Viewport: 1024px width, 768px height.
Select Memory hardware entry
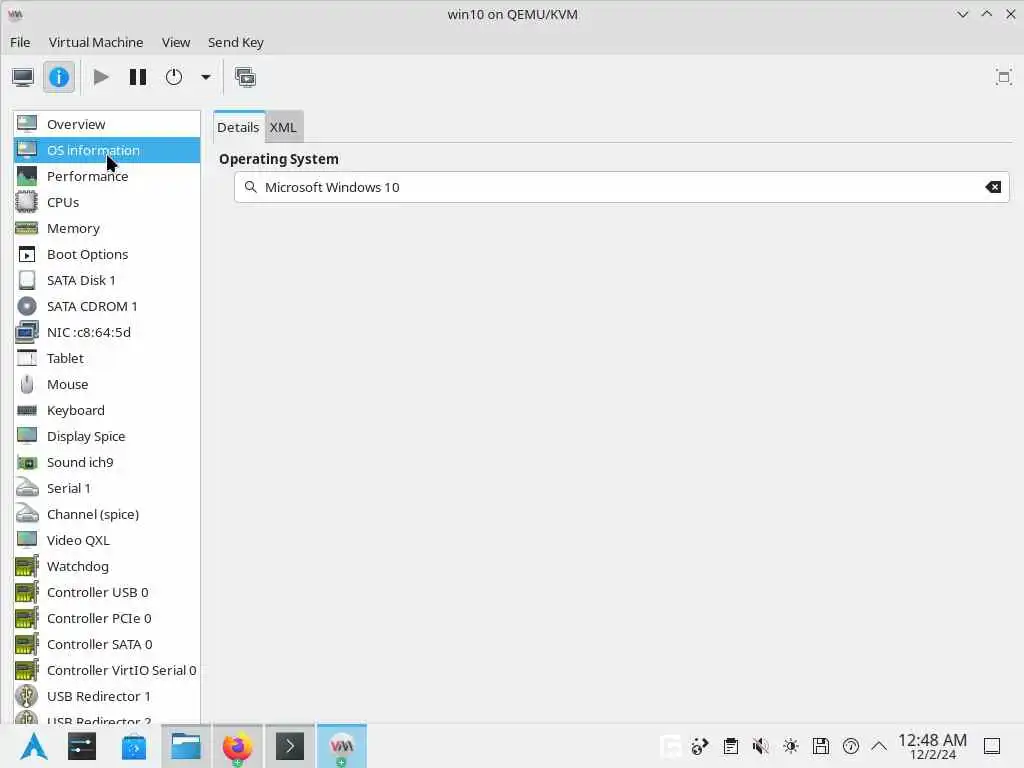[107, 229]
